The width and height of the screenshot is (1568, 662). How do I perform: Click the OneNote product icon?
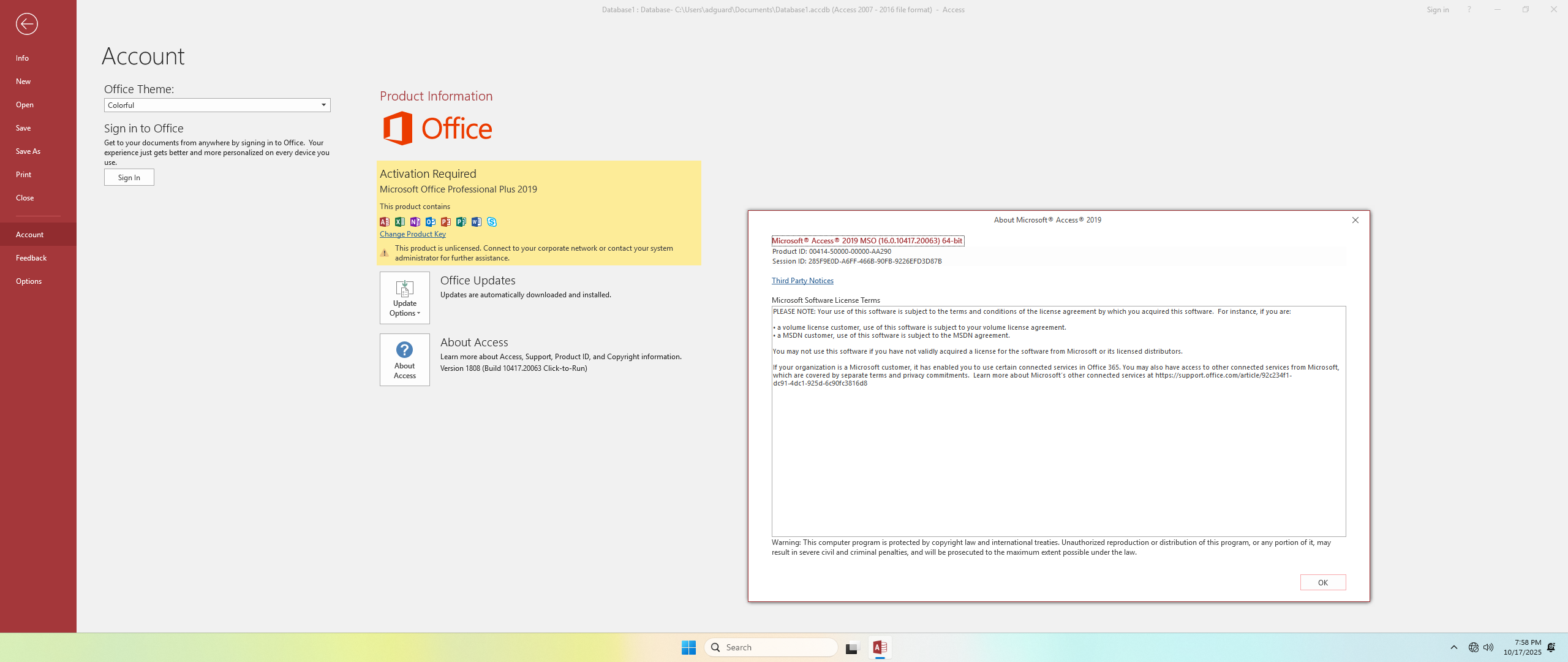[x=415, y=222]
